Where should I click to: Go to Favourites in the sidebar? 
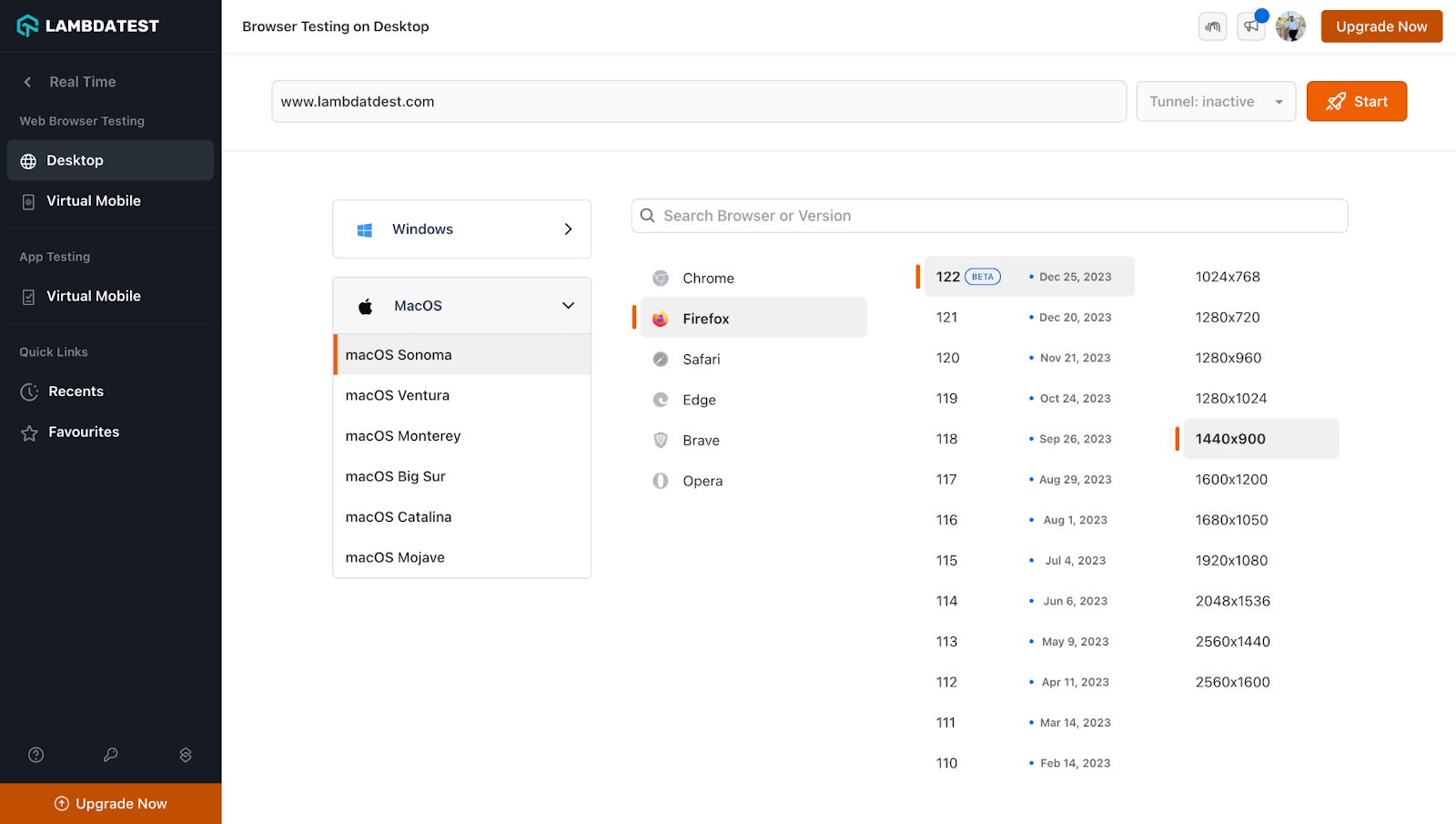(84, 432)
